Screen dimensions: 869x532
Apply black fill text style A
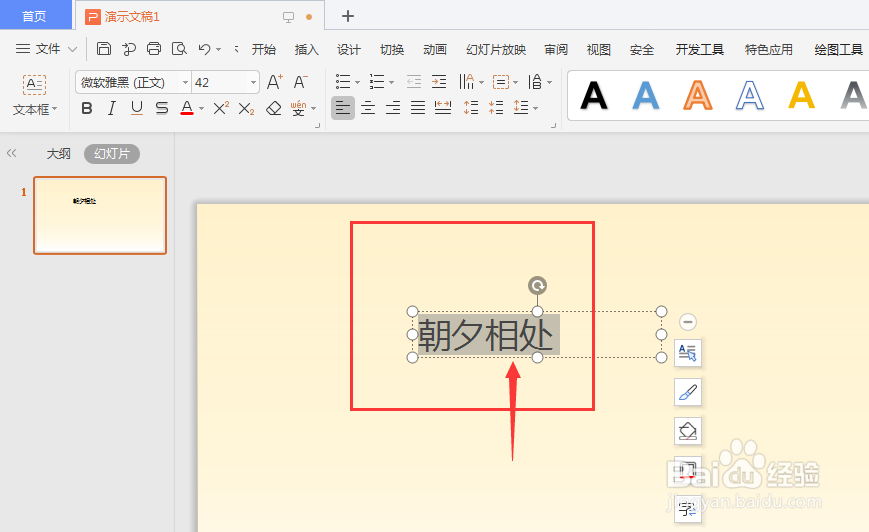[594, 96]
